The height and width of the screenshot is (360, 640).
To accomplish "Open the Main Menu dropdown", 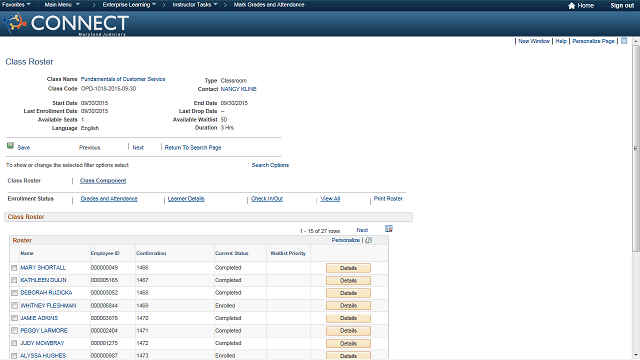I will [x=62, y=5].
